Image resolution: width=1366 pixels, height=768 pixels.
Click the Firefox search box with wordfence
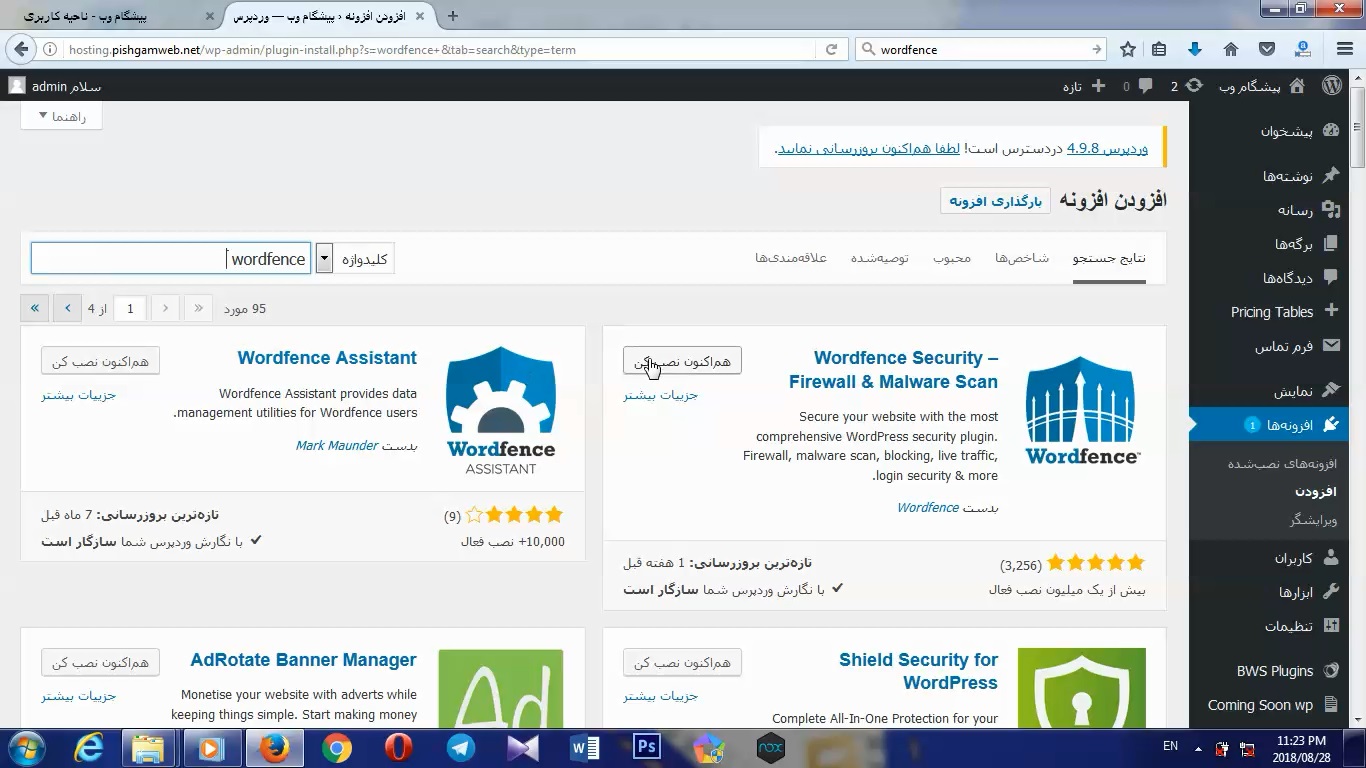[x=980, y=49]
